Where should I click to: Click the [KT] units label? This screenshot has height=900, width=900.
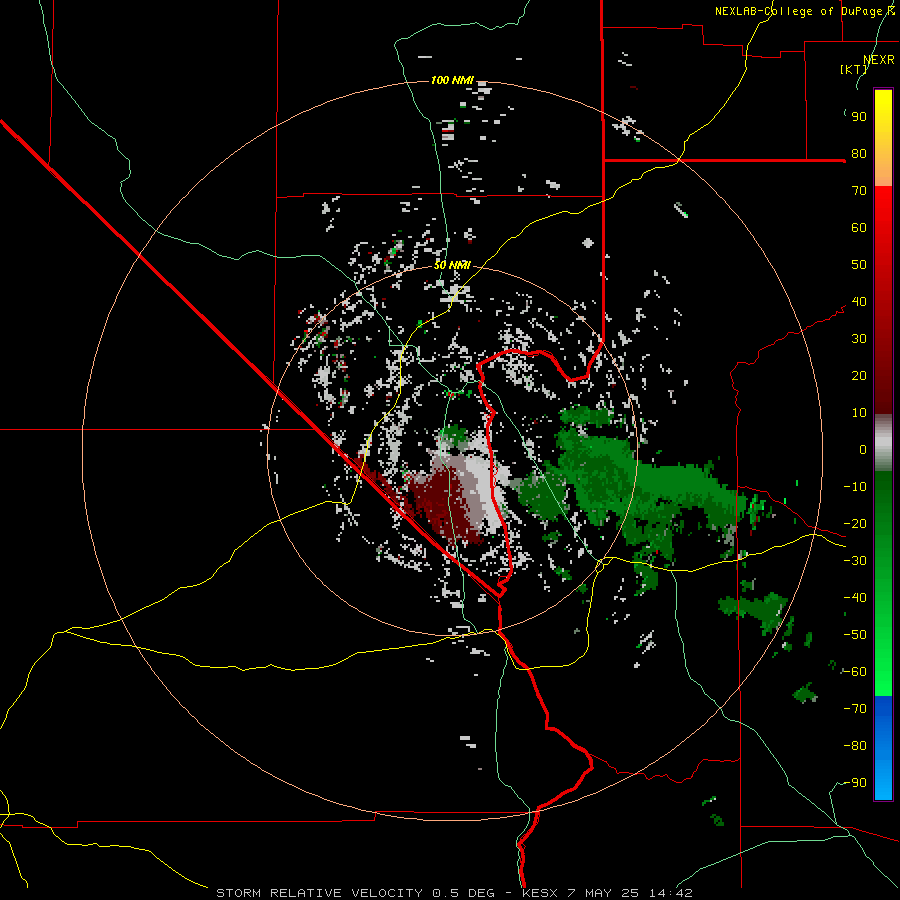(x=854, y=69)
